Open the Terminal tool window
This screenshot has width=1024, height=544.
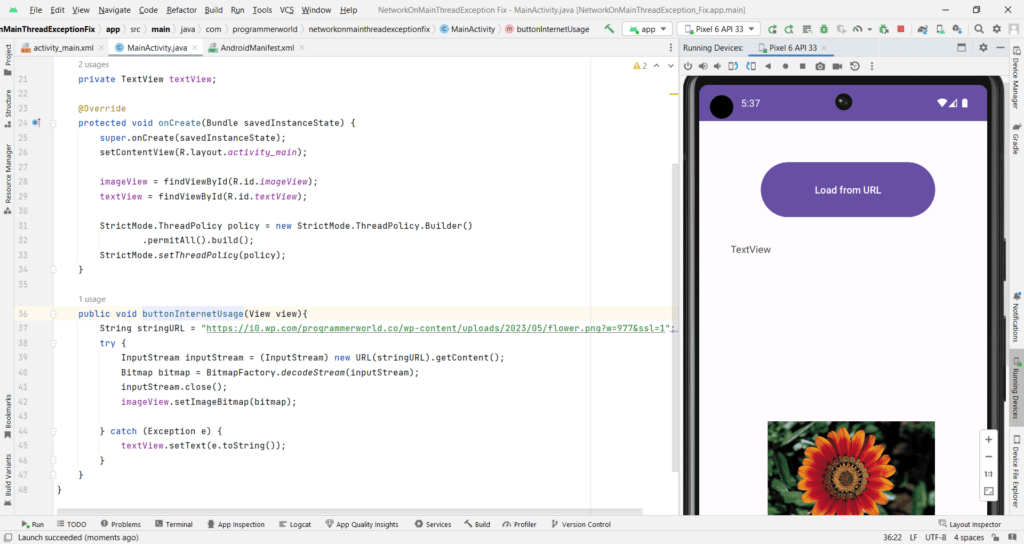pyautogui.click(x=174, y=524)
